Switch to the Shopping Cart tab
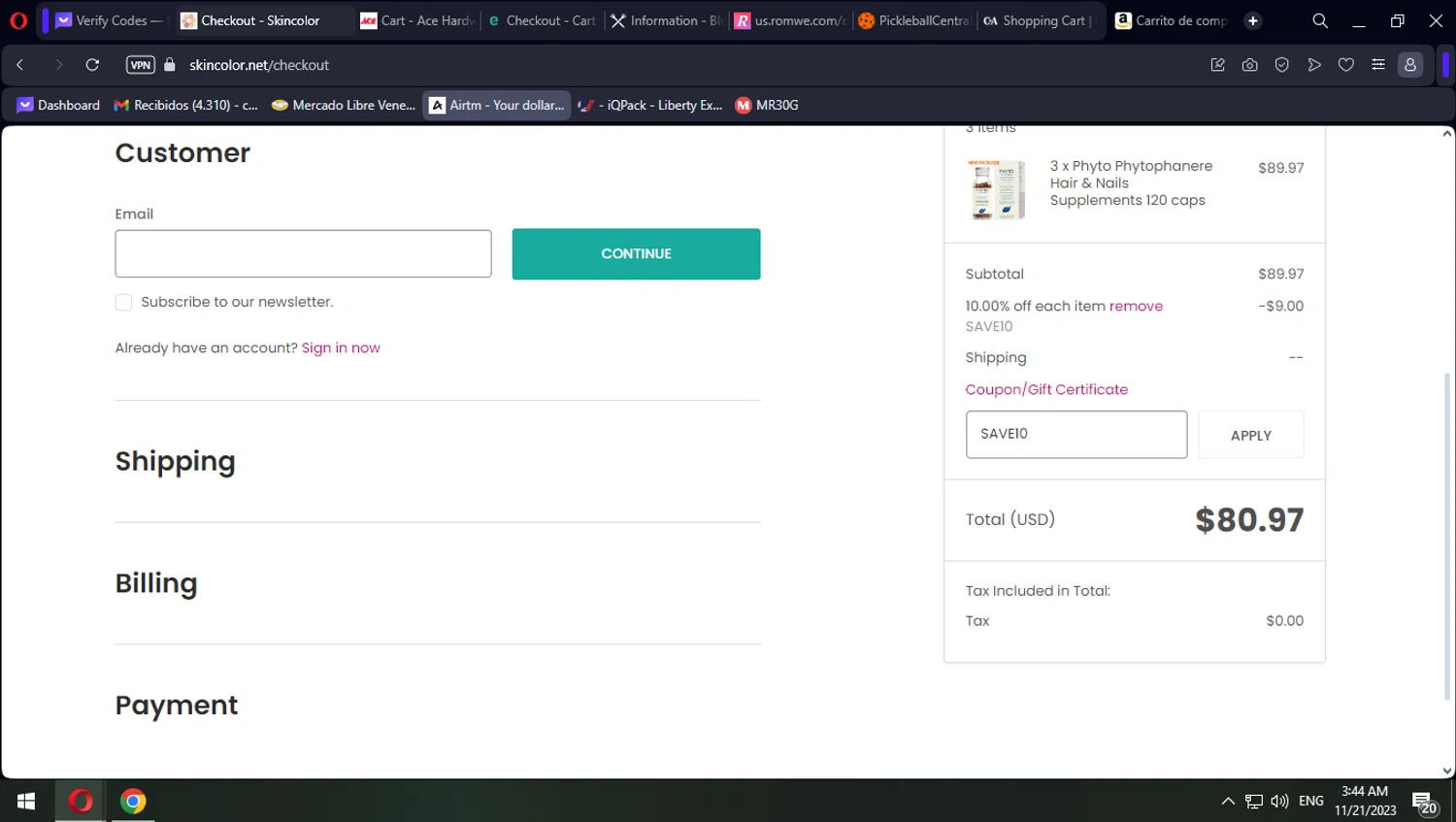 [x=1040, y=20]
